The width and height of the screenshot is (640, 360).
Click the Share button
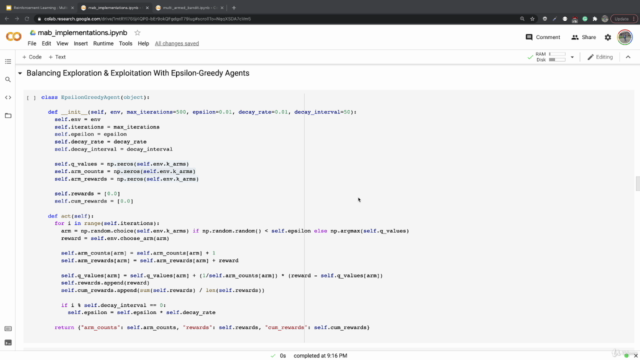584,37
